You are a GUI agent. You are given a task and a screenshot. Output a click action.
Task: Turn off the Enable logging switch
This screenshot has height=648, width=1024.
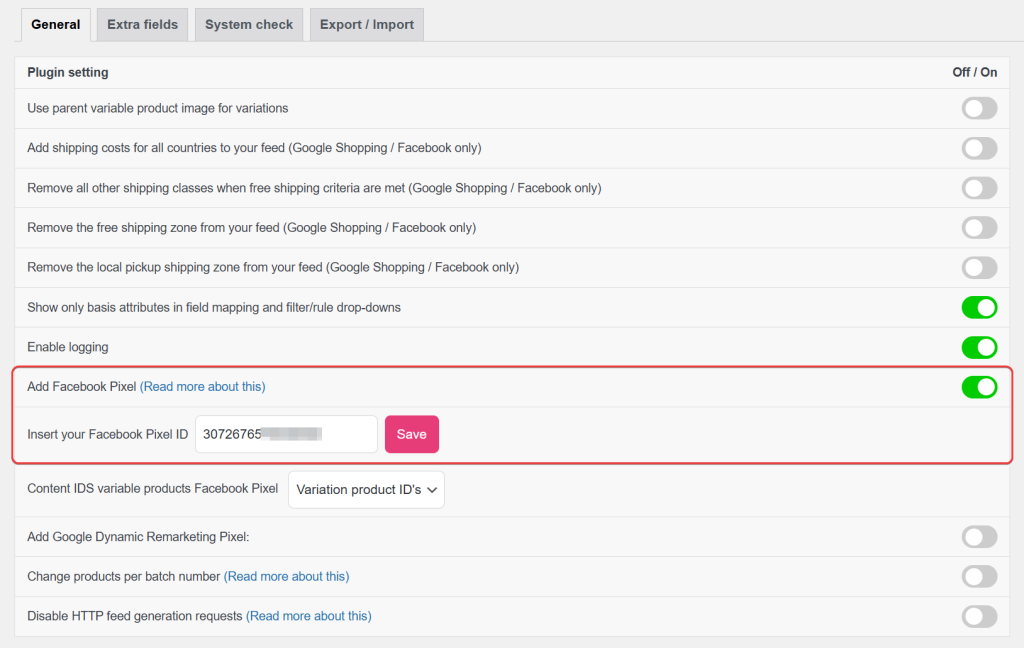tap(979, 347)
